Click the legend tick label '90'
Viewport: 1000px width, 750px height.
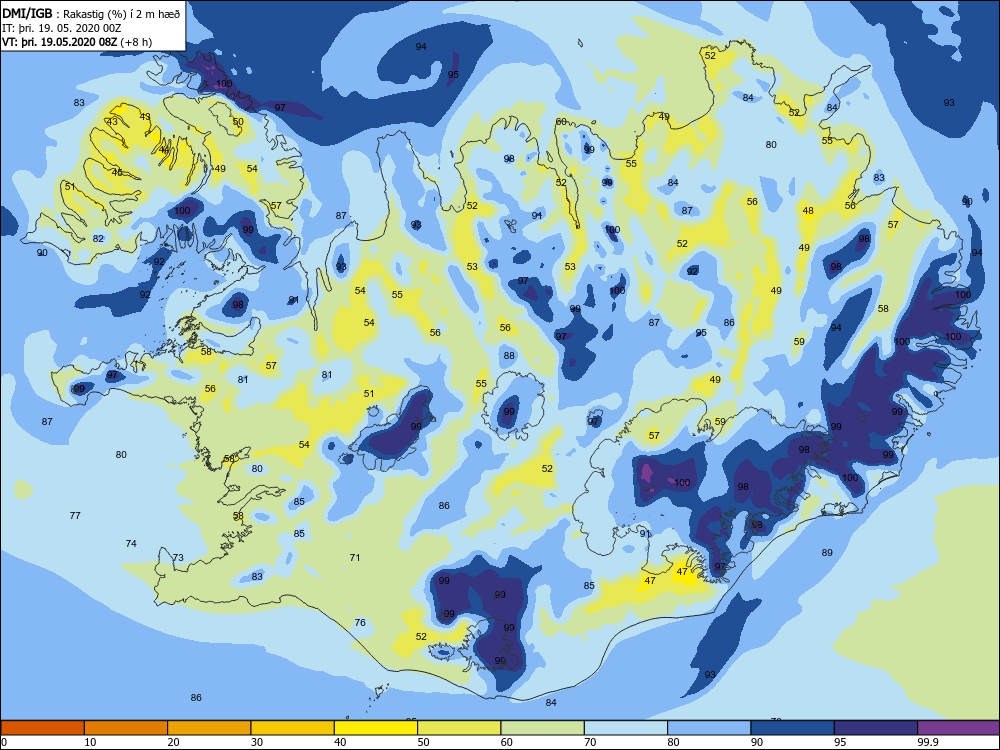point(757,742)
